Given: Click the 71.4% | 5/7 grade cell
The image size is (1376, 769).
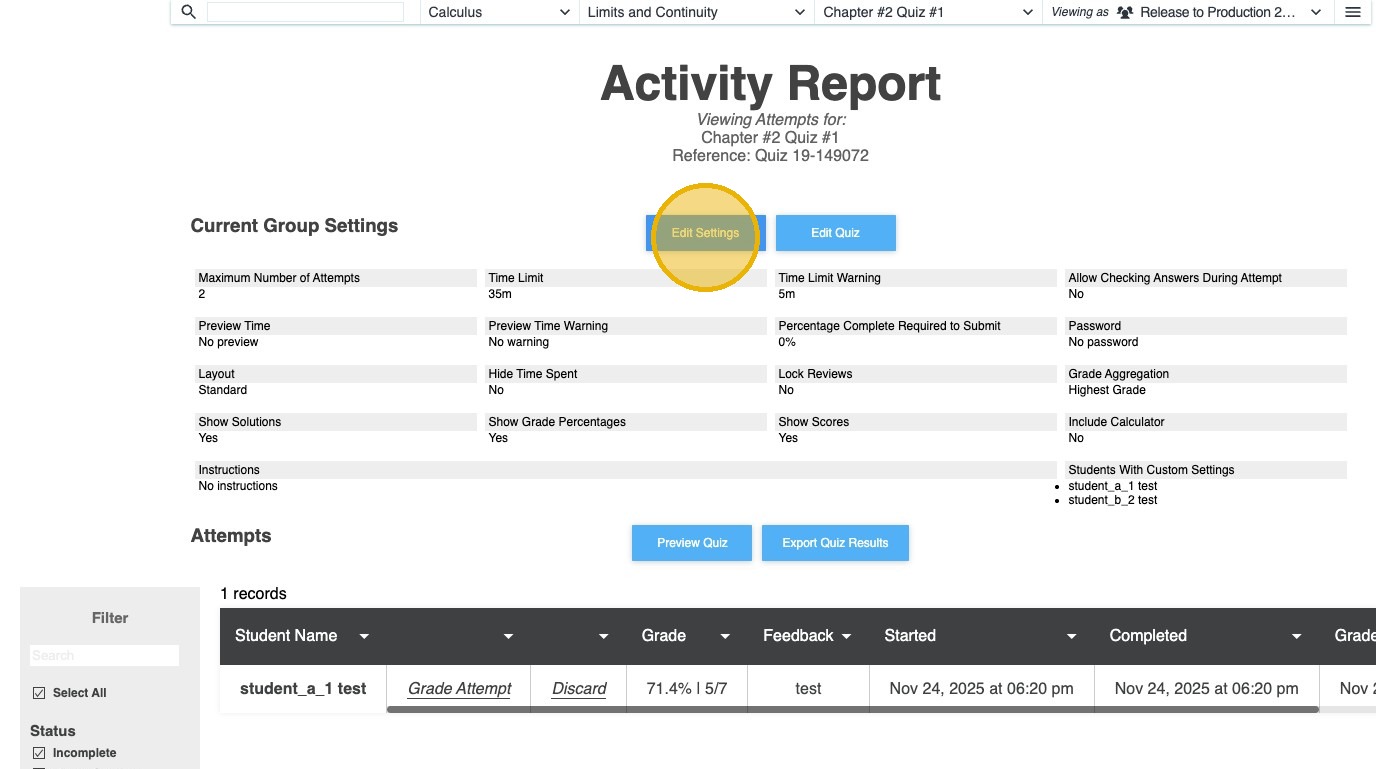Looking at the screenshot, I should click(687, 689).
